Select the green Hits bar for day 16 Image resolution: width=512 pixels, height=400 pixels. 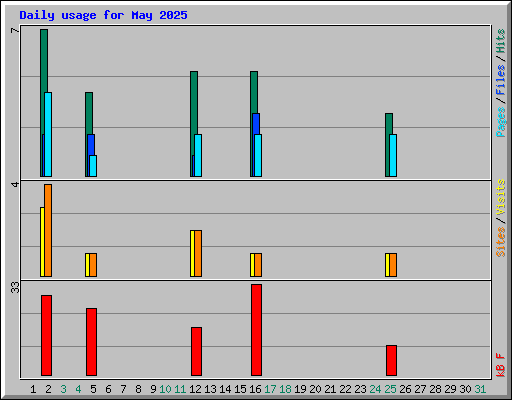pyautogui.click(x=254, y=92)
